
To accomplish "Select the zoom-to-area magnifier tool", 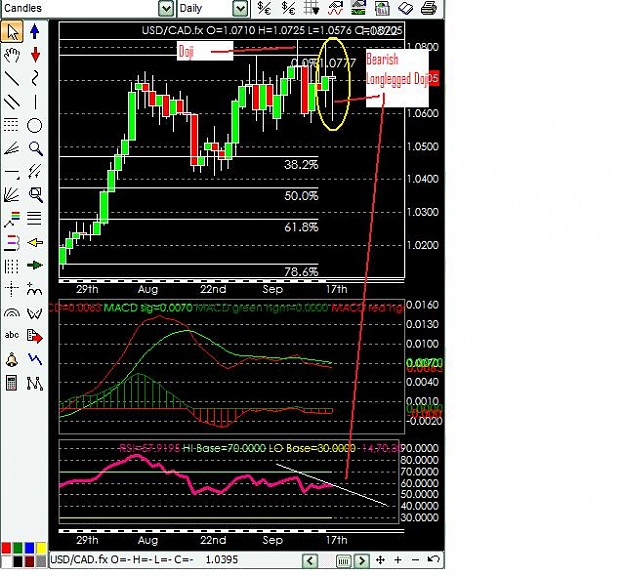I will (x=35, y=195).
